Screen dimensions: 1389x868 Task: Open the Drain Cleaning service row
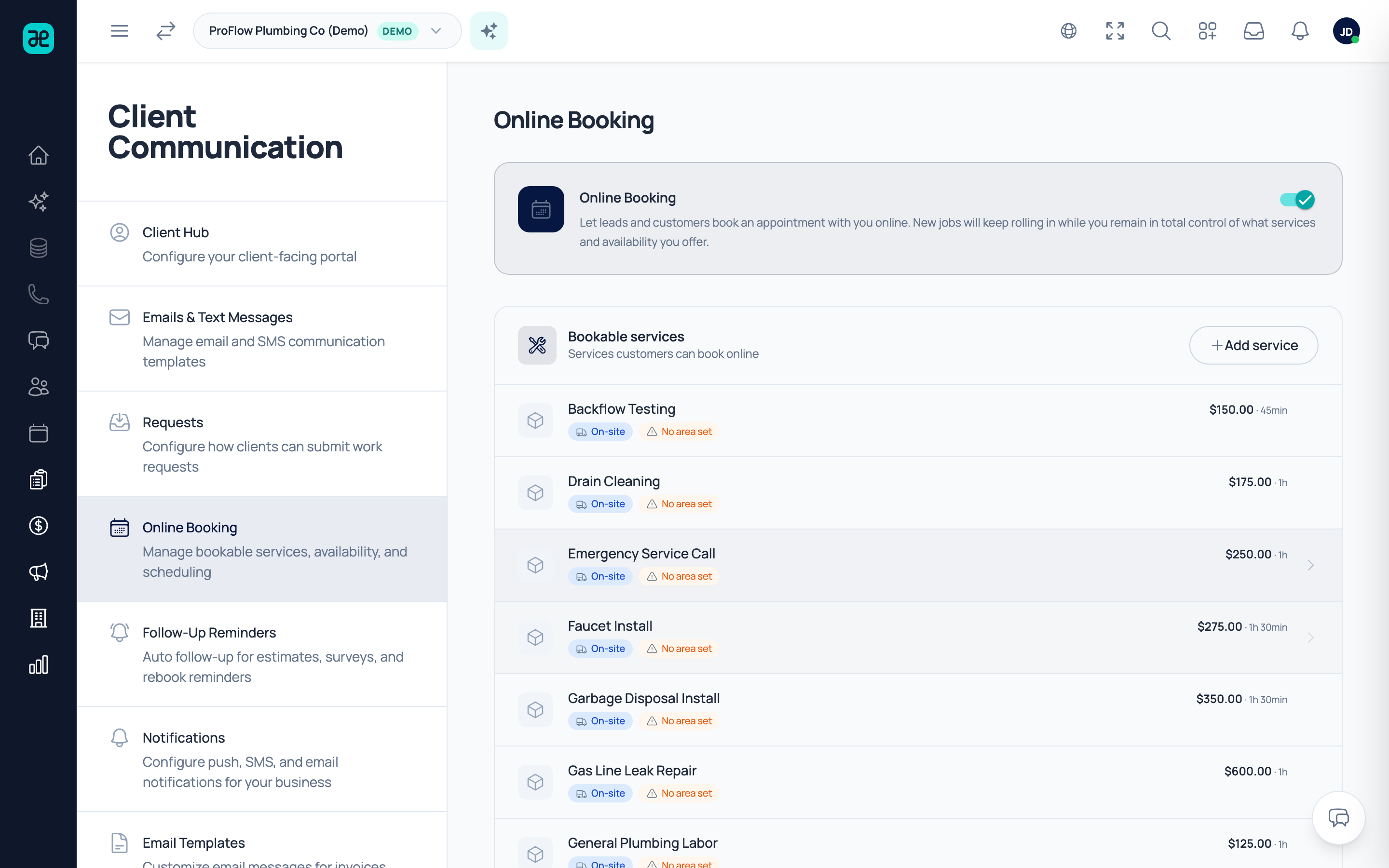pyautogui.click(x=918, y=493)
